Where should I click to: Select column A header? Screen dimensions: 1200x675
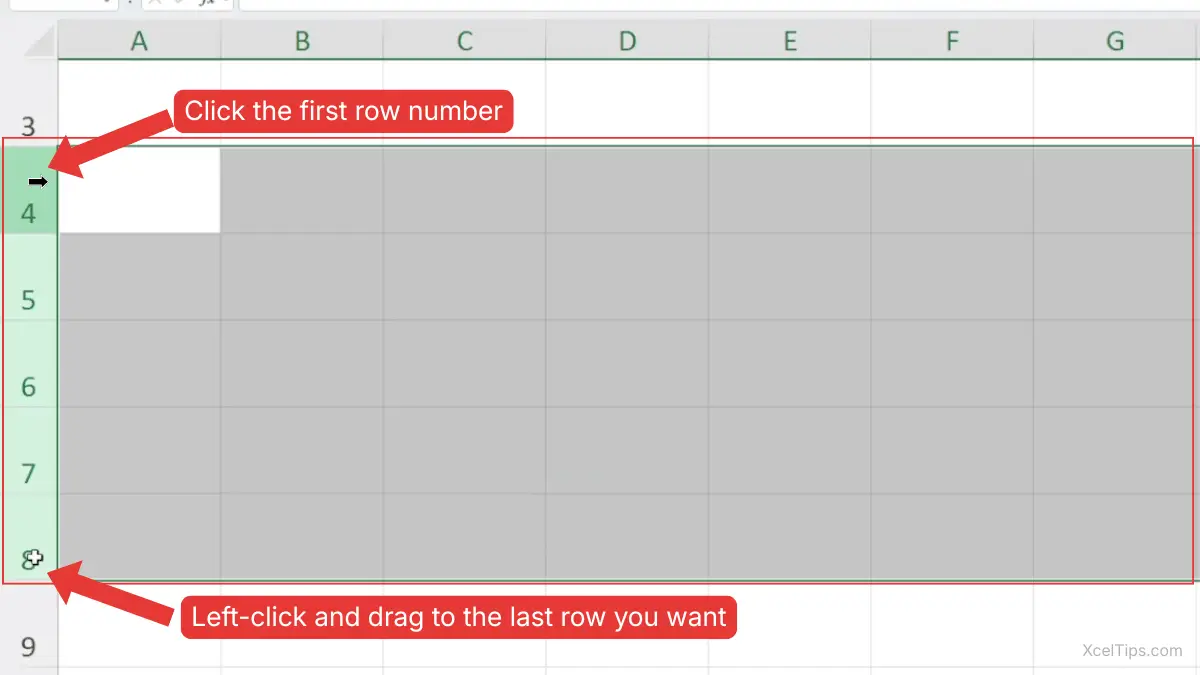coord(139,41)
